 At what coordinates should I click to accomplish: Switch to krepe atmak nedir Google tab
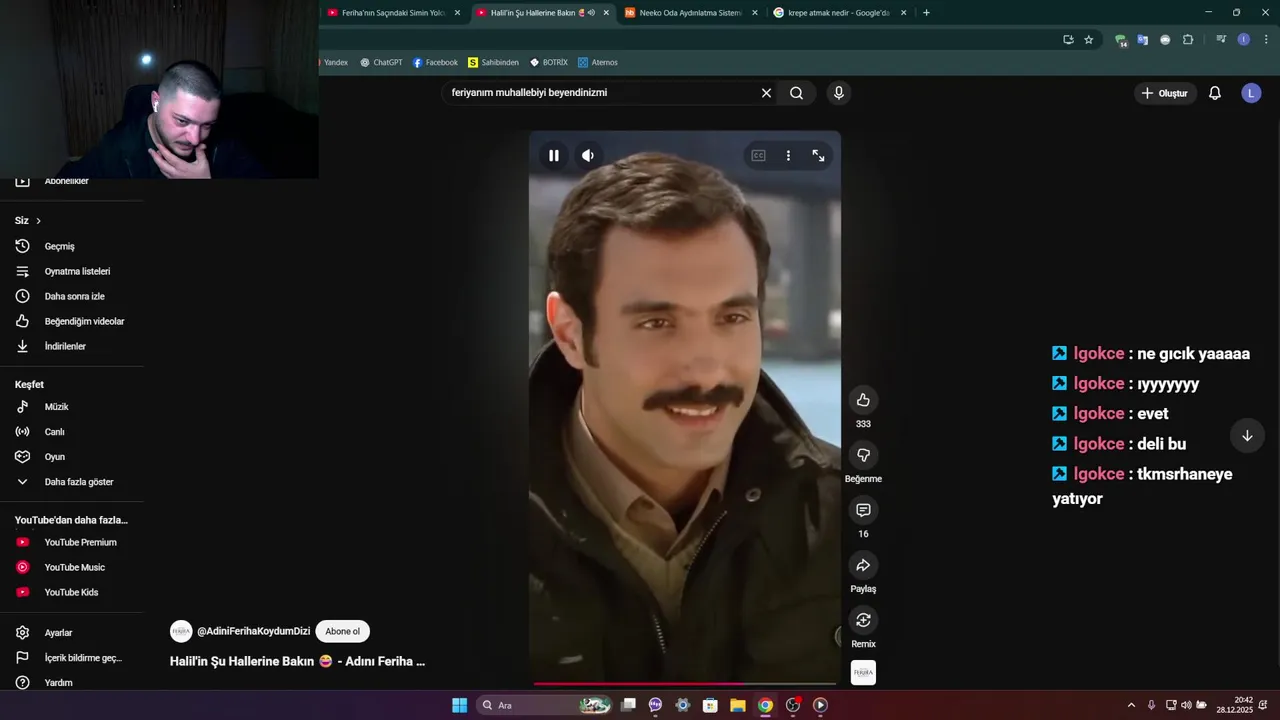pyautogui.click(x=838, y=13)
